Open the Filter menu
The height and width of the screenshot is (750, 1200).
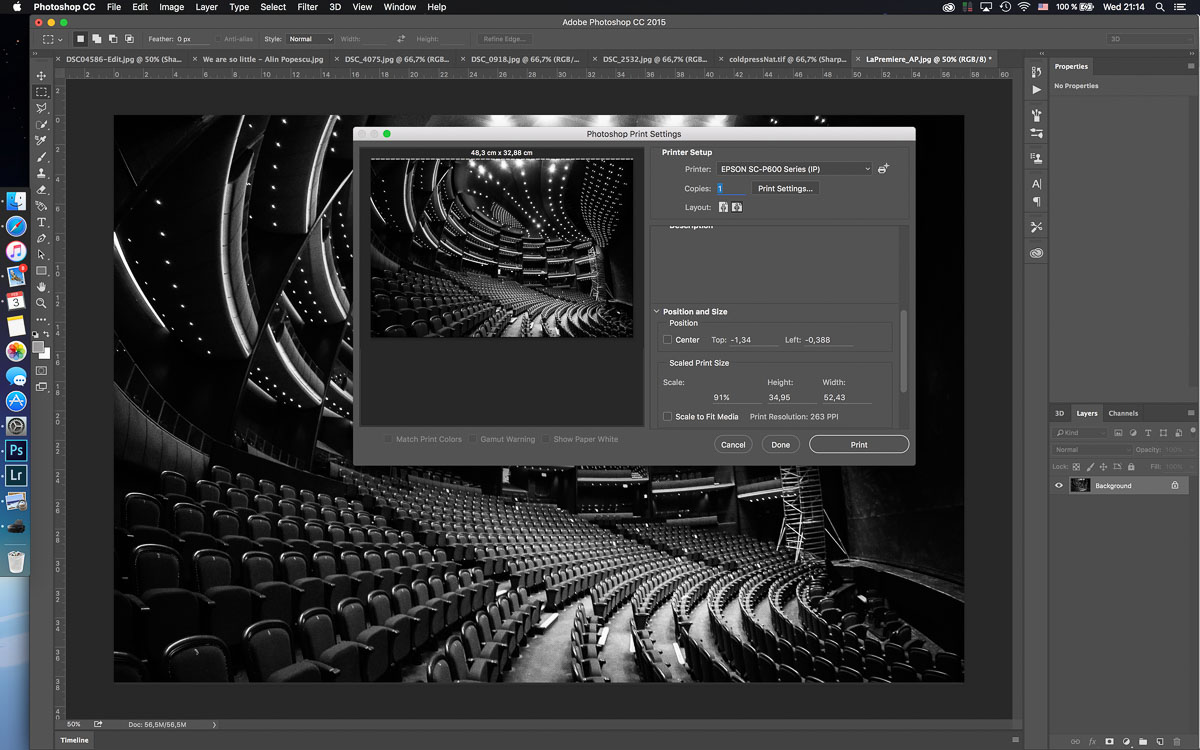pos(308,7)
